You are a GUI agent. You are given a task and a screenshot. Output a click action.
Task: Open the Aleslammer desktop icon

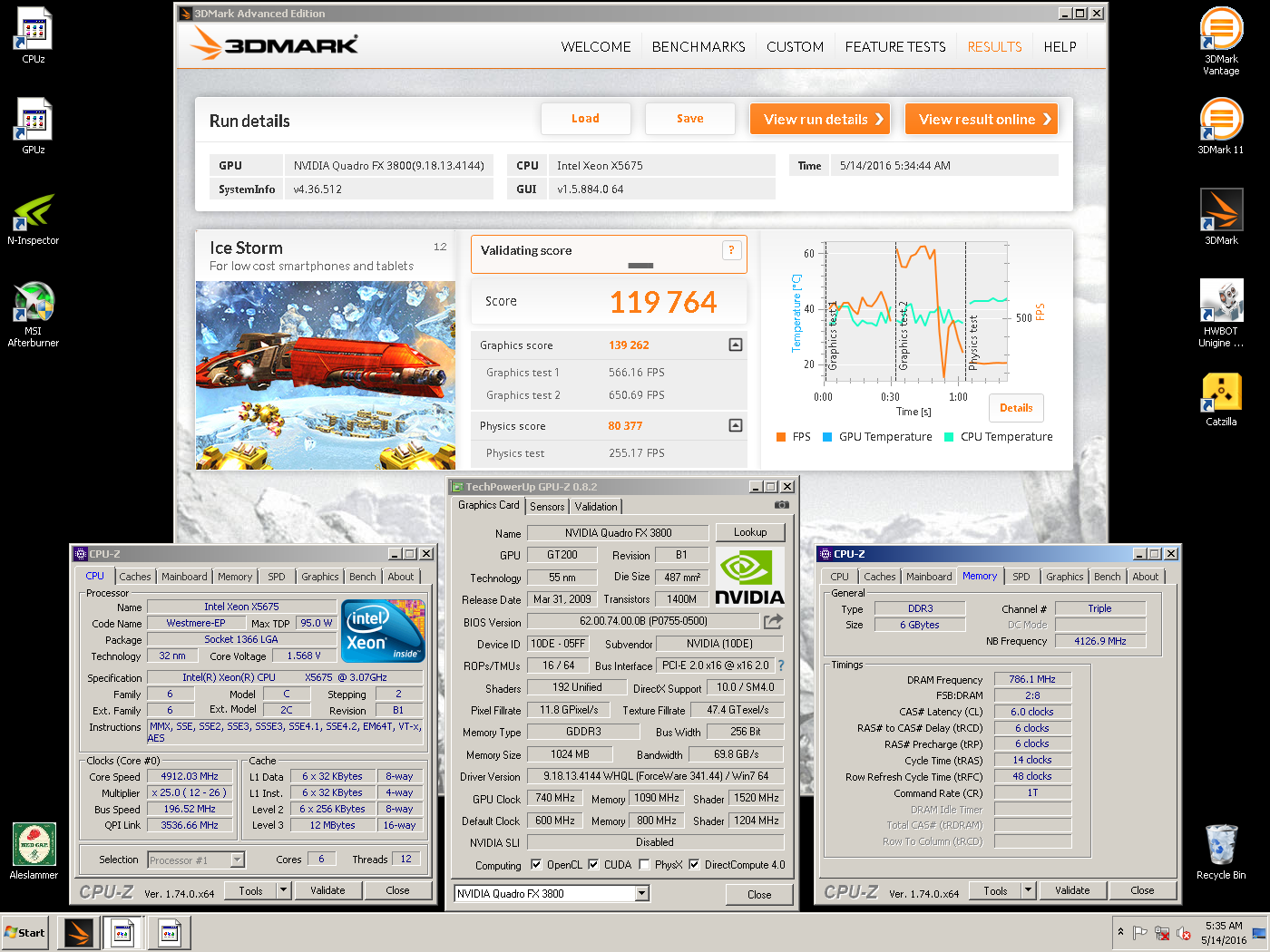(34, 850)
